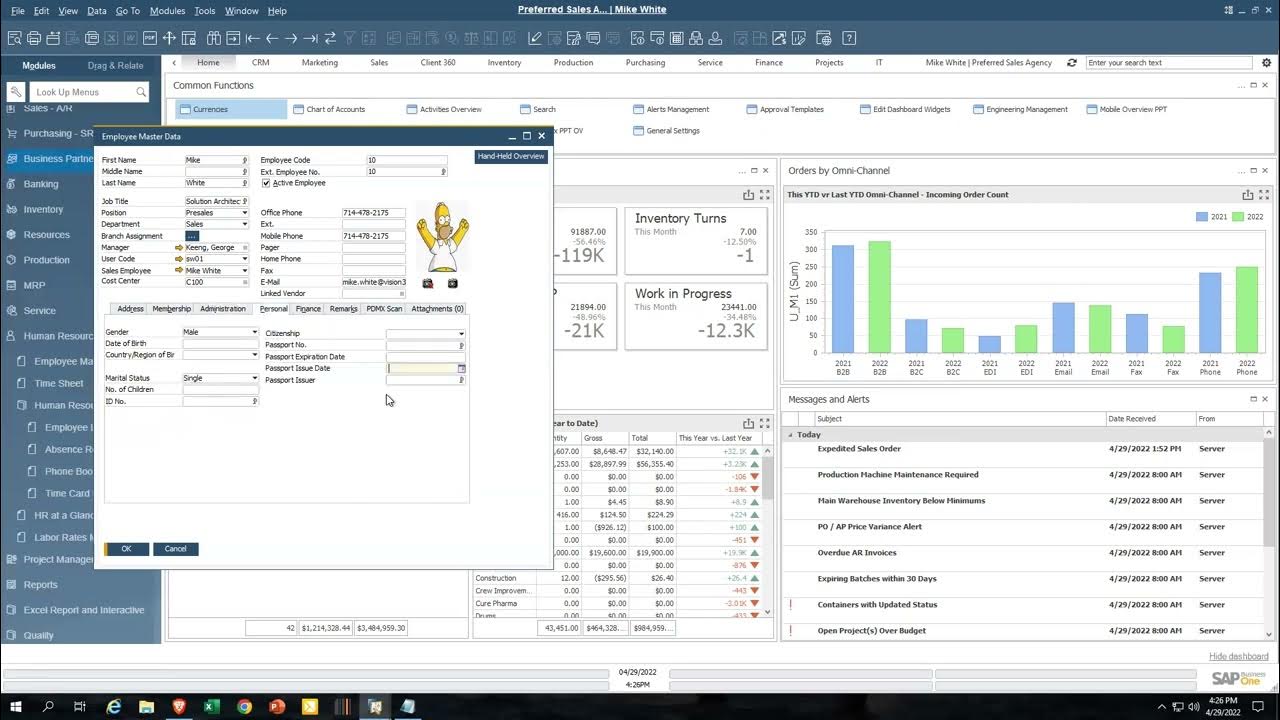
Task: Toggle 2021 series in chart legend
Action: pyautogui.click(x=1210, y=217)
